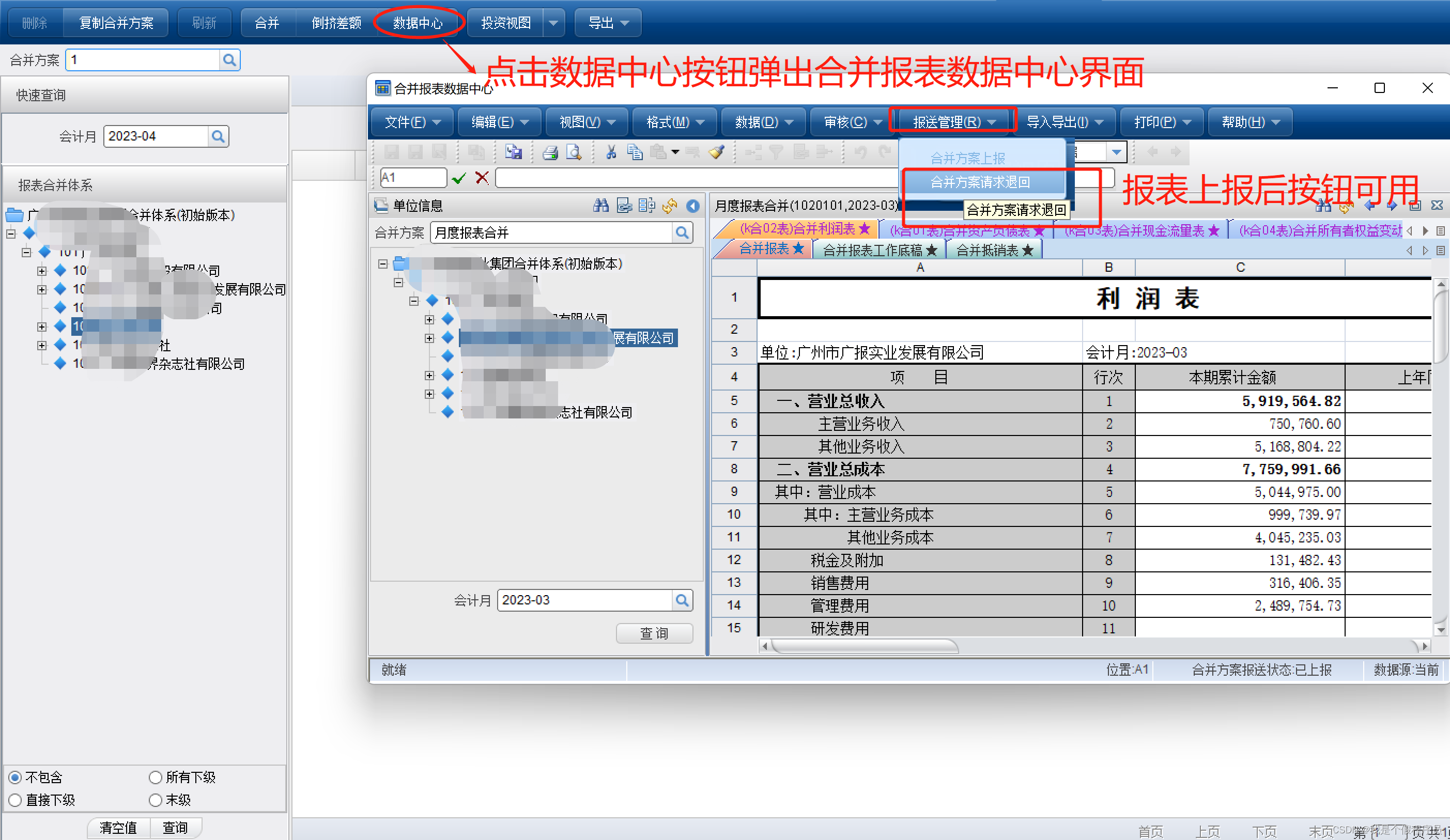Collapse the root node in left 报表合并体系 tree

coord(11,234)
